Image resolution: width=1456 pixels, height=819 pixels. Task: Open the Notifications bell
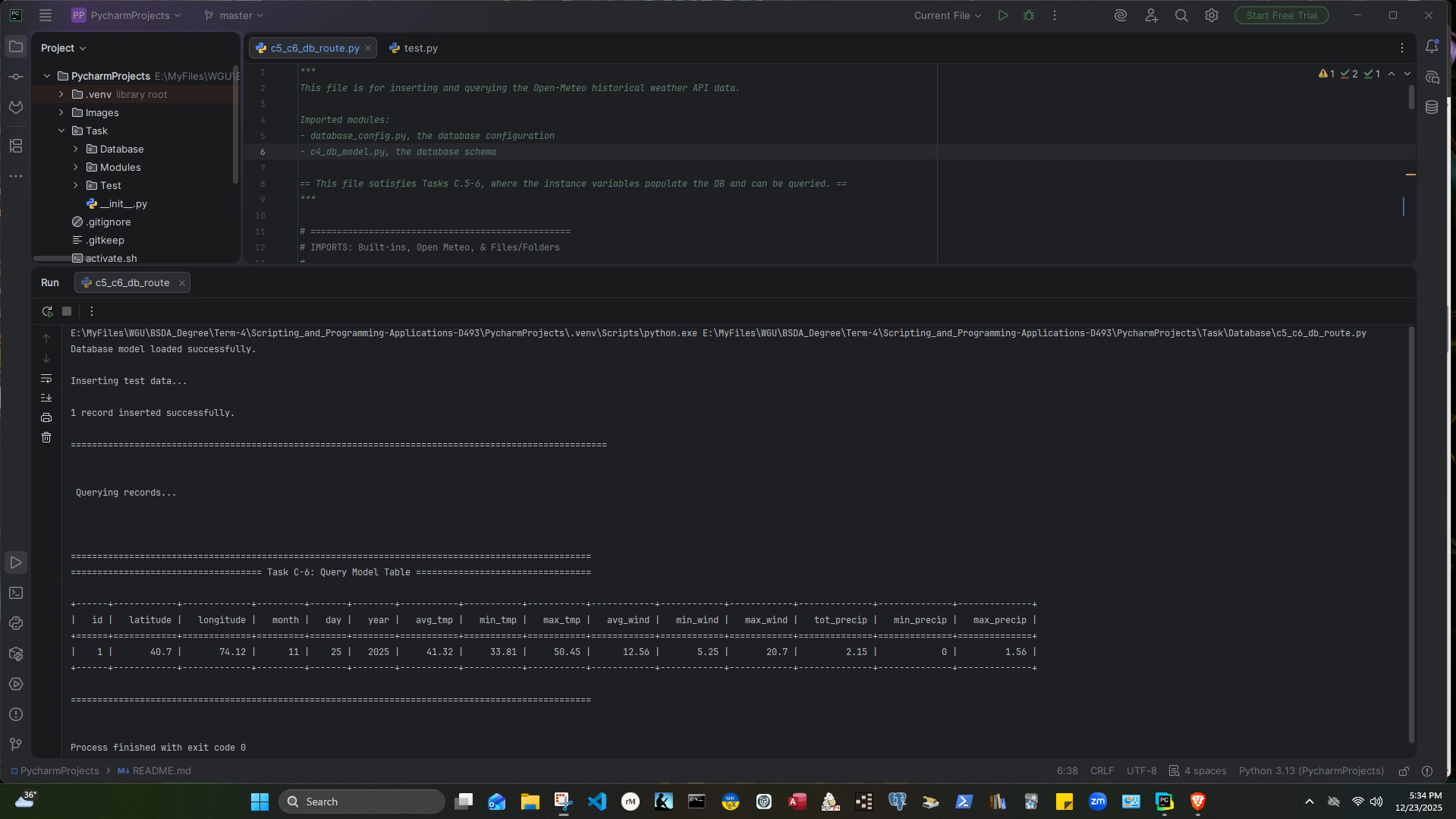click(x=1432, y=47)
